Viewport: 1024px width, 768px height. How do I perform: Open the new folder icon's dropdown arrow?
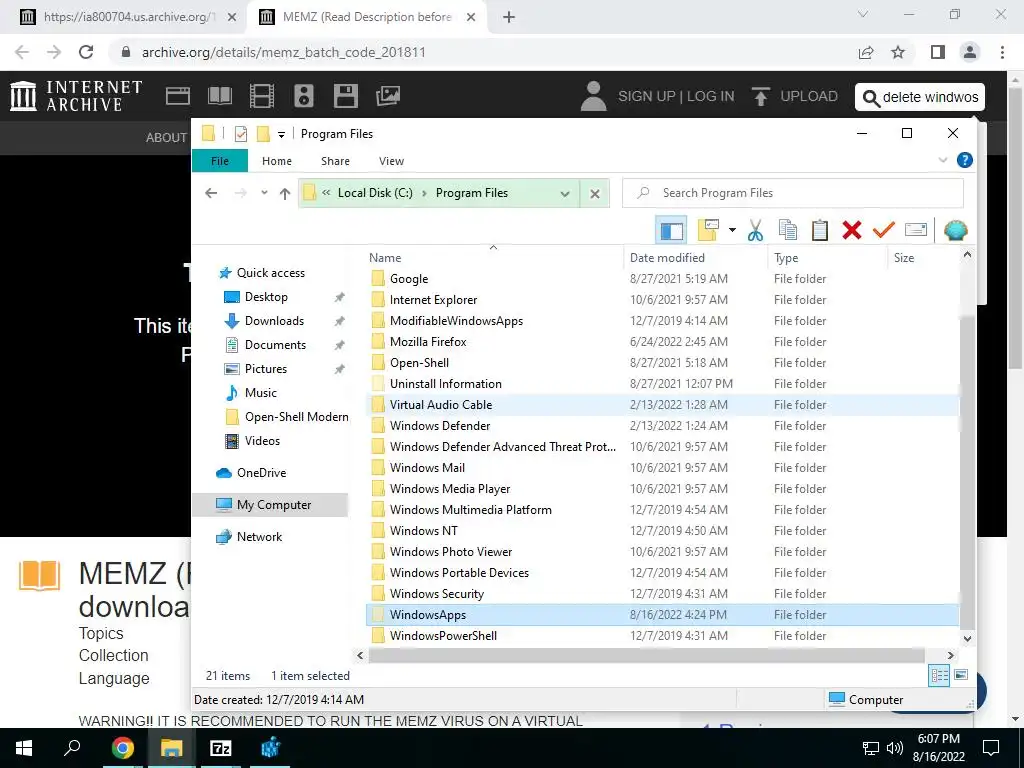coord(732,230)
